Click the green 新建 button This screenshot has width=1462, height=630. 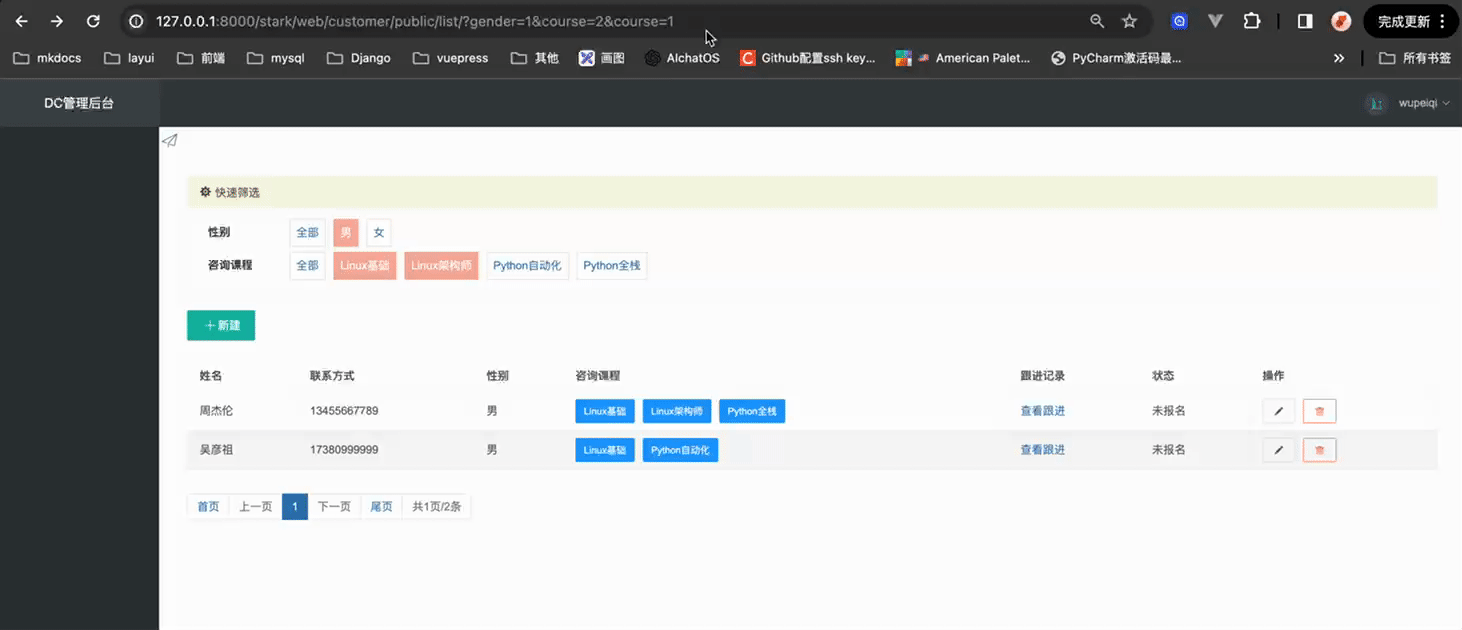221,326
